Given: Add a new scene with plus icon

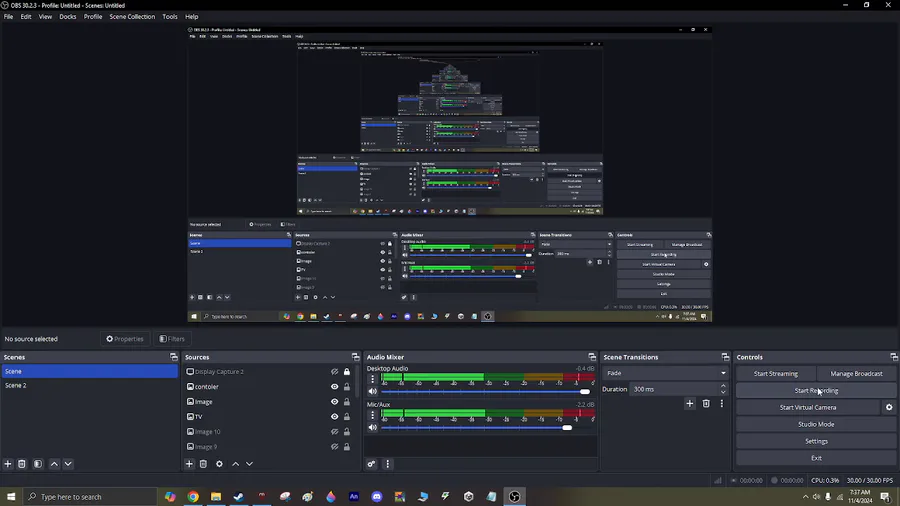Looking at the screenshot, I should click(x=8, y=464).
